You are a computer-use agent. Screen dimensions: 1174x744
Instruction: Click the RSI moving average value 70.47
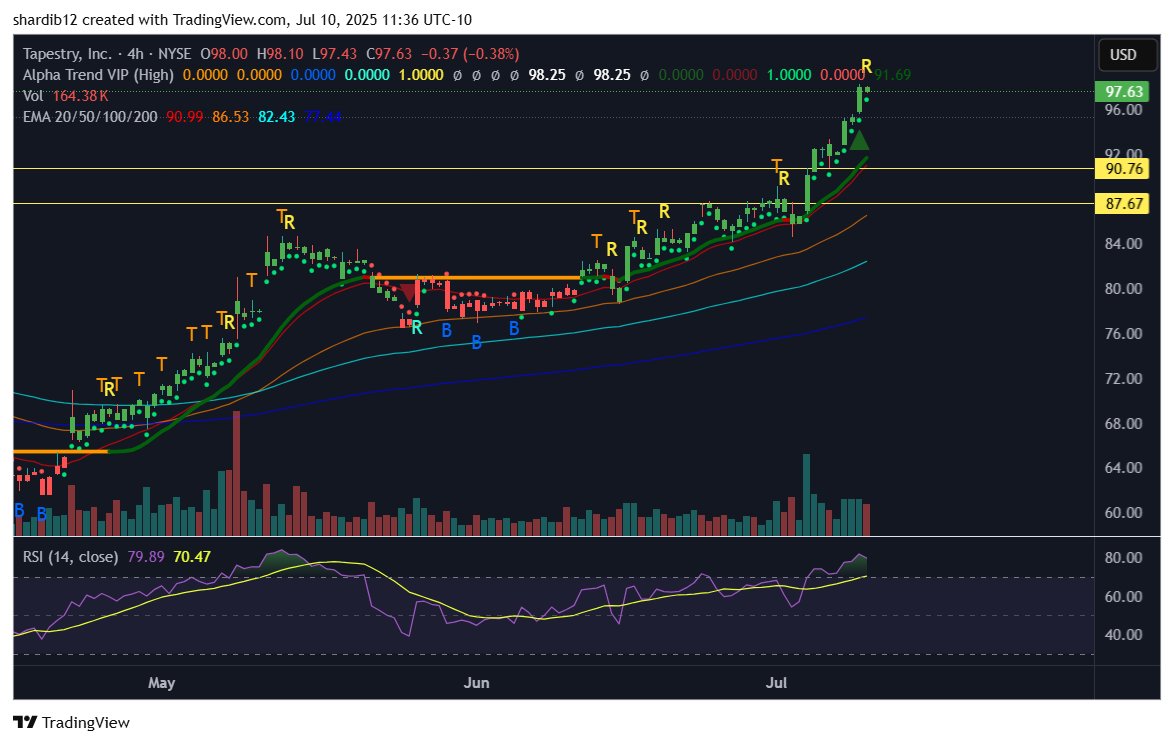click(192, 557)
